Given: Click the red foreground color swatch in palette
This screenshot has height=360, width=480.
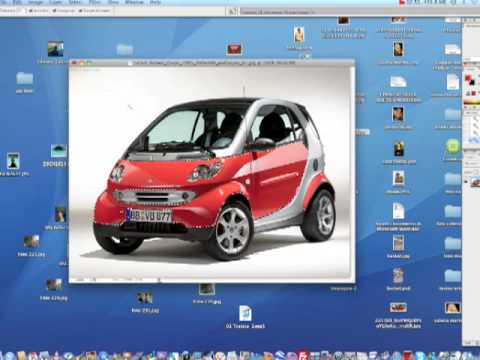Looking at the screenshot, I should (468, 79).
